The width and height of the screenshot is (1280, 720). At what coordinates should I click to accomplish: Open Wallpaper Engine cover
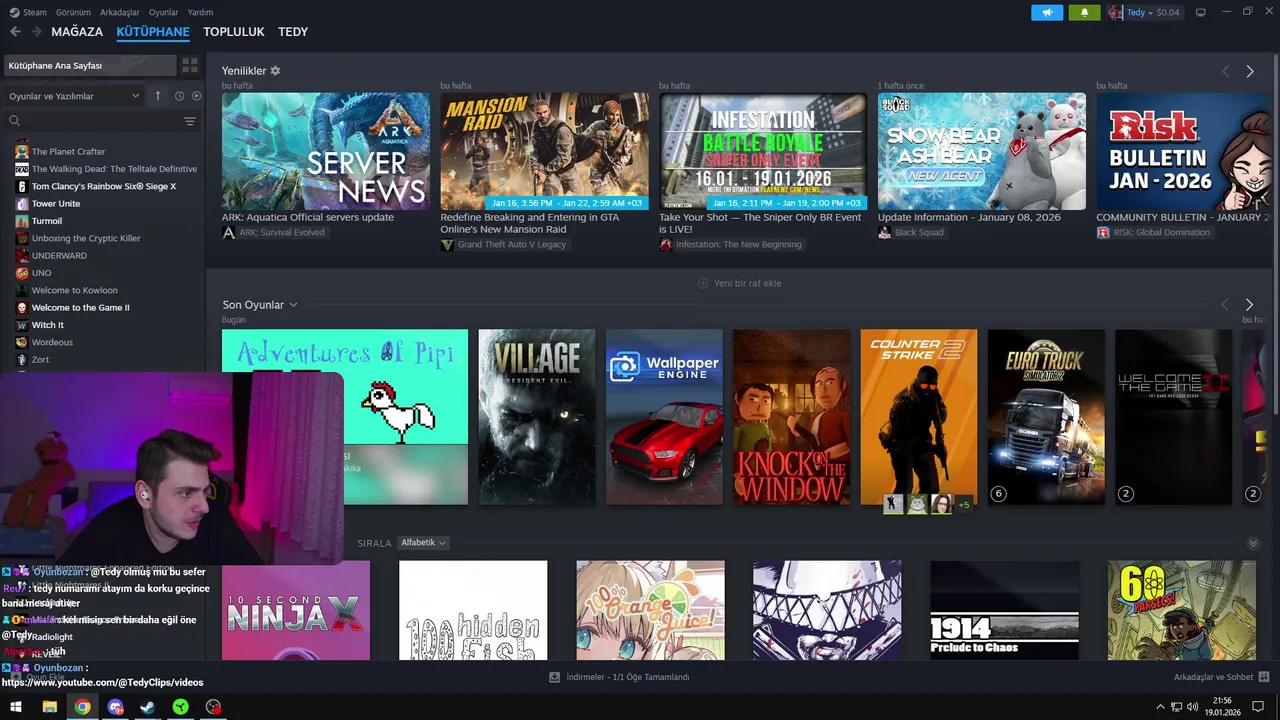664,417
